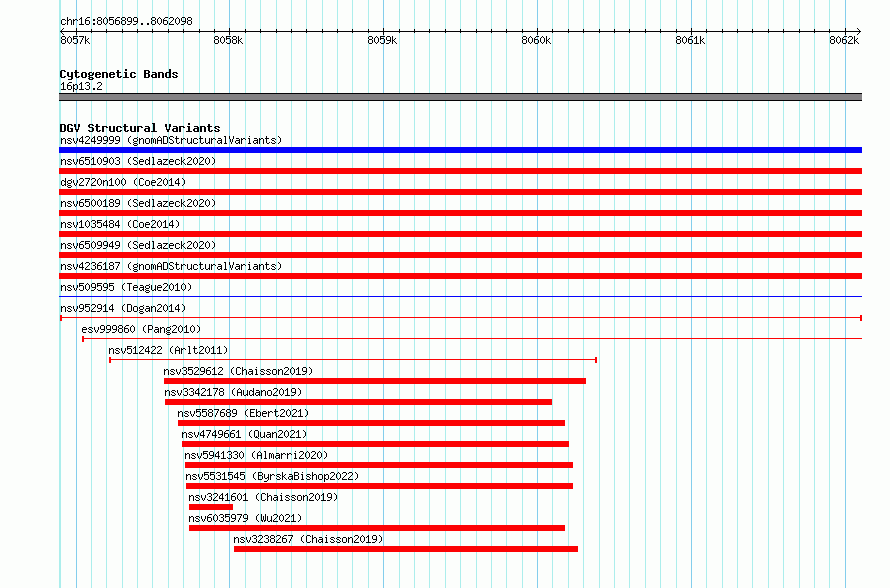Open nsv4749661 (Quan2021) label
This screenshot has height=588, width=890.
coord(244,434)
